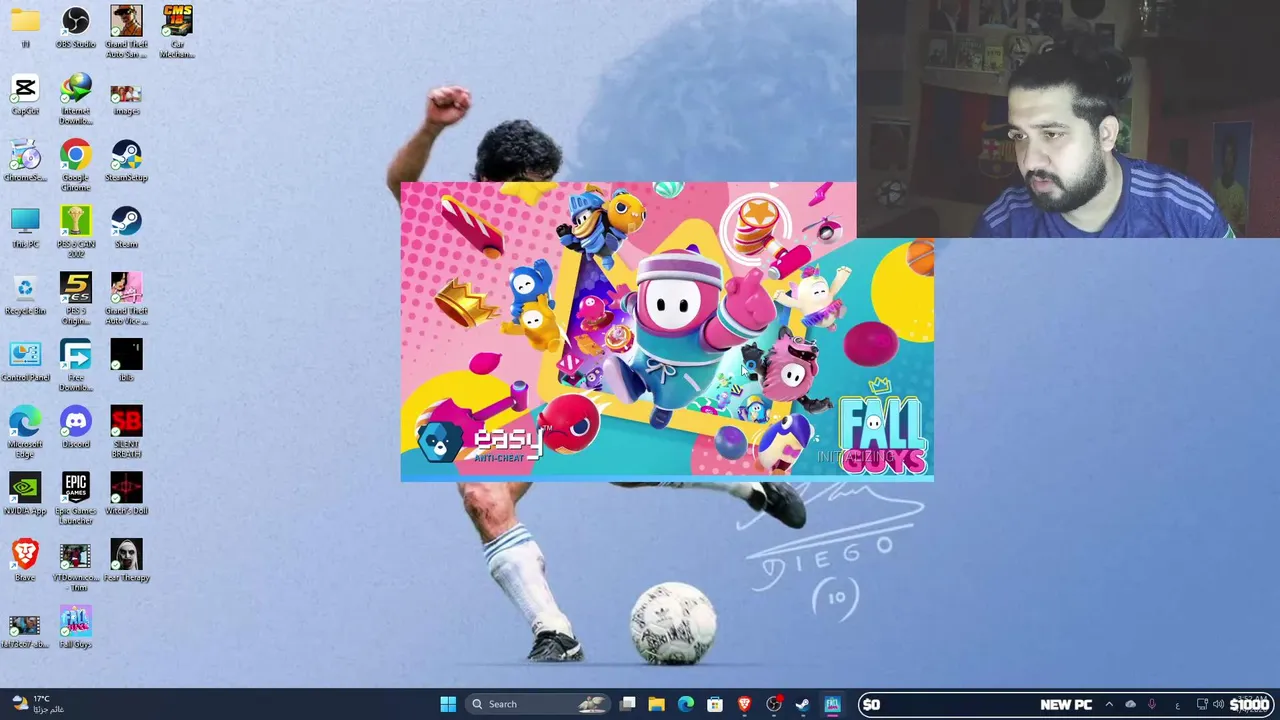Open the CapCut desktop shortcut
Screen dimensions: 1280x720
[25, 95]
